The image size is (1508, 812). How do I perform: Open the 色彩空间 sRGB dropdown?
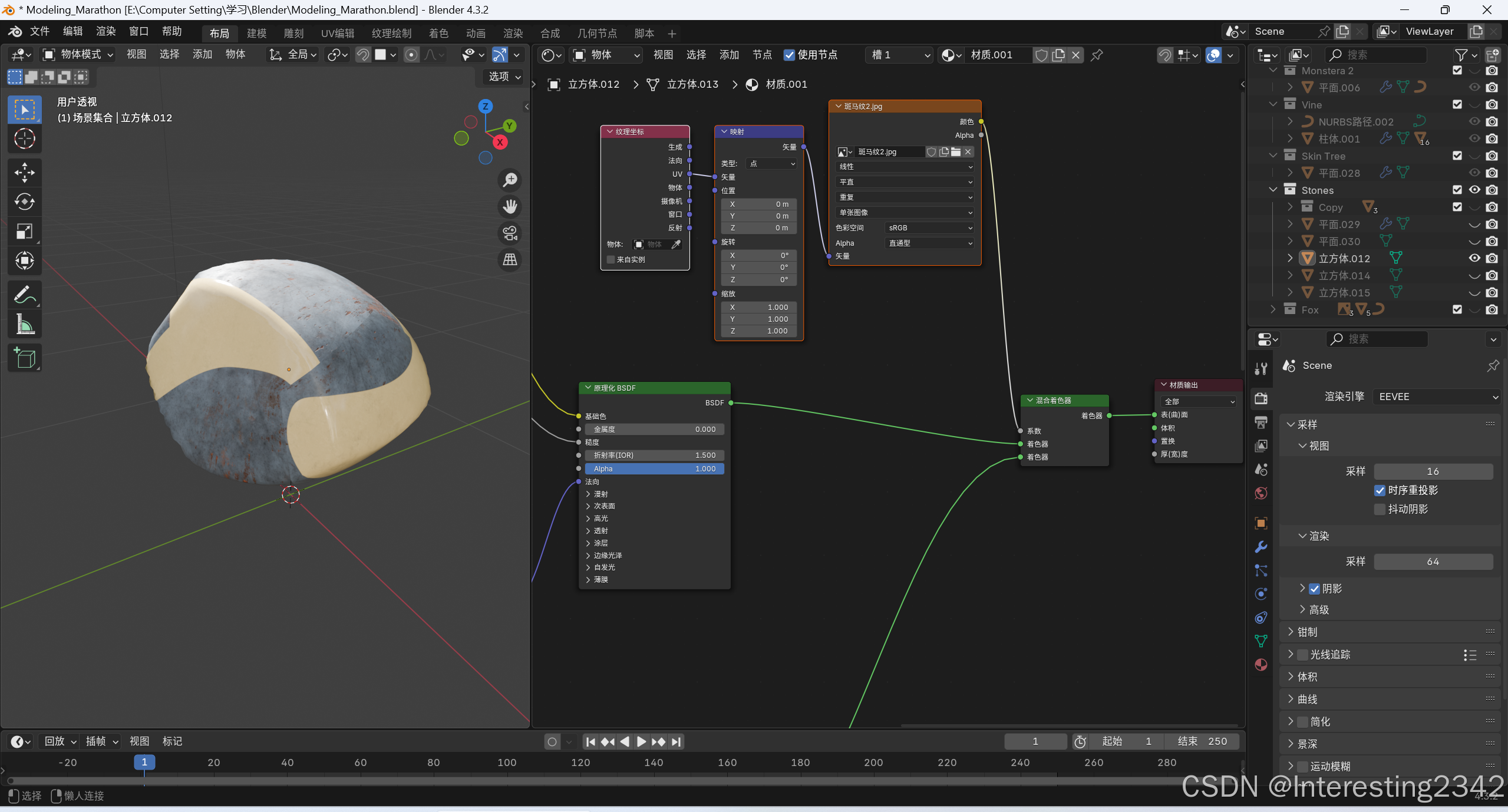[x=929, y=228]
